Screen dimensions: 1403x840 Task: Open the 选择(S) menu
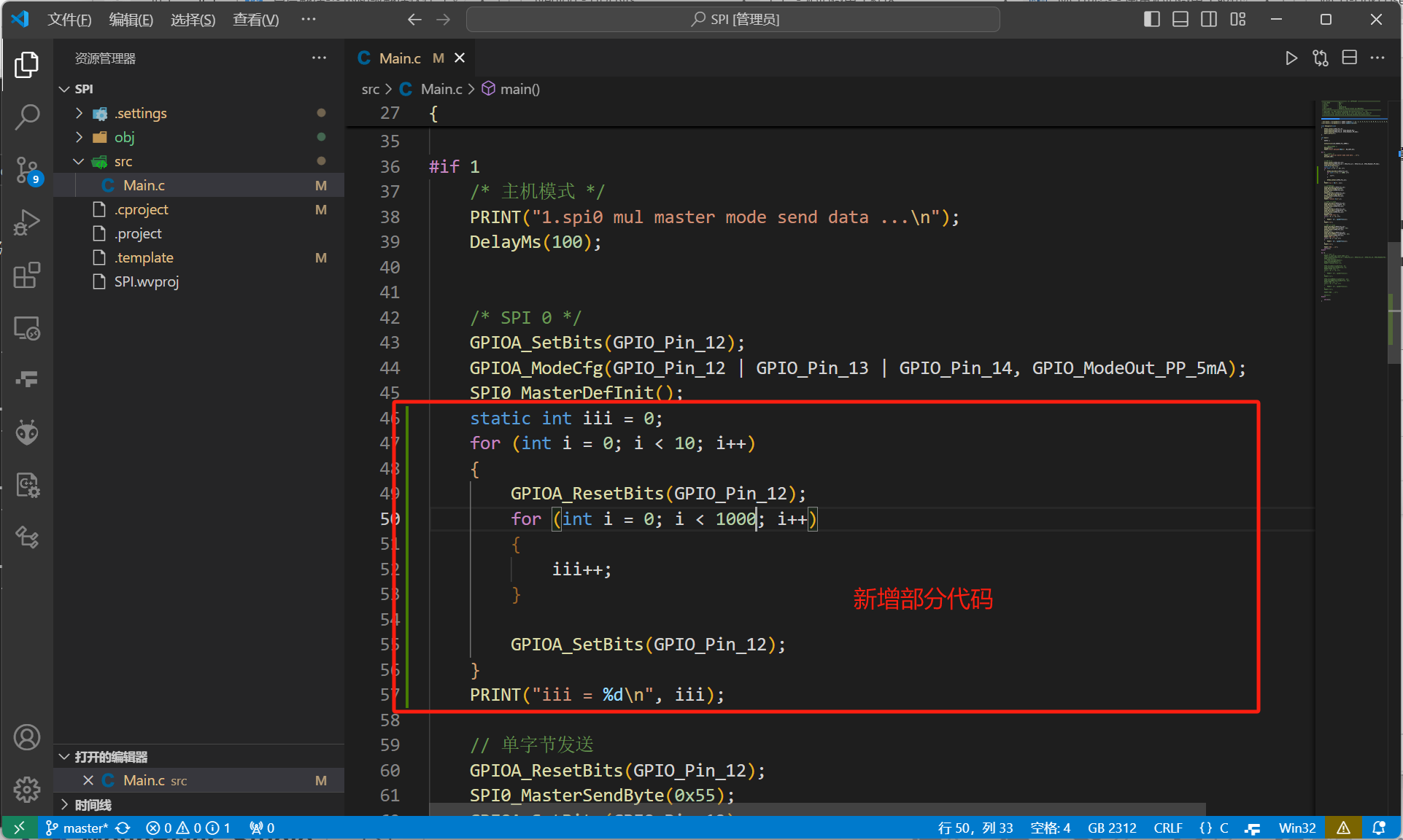[193, 20]
